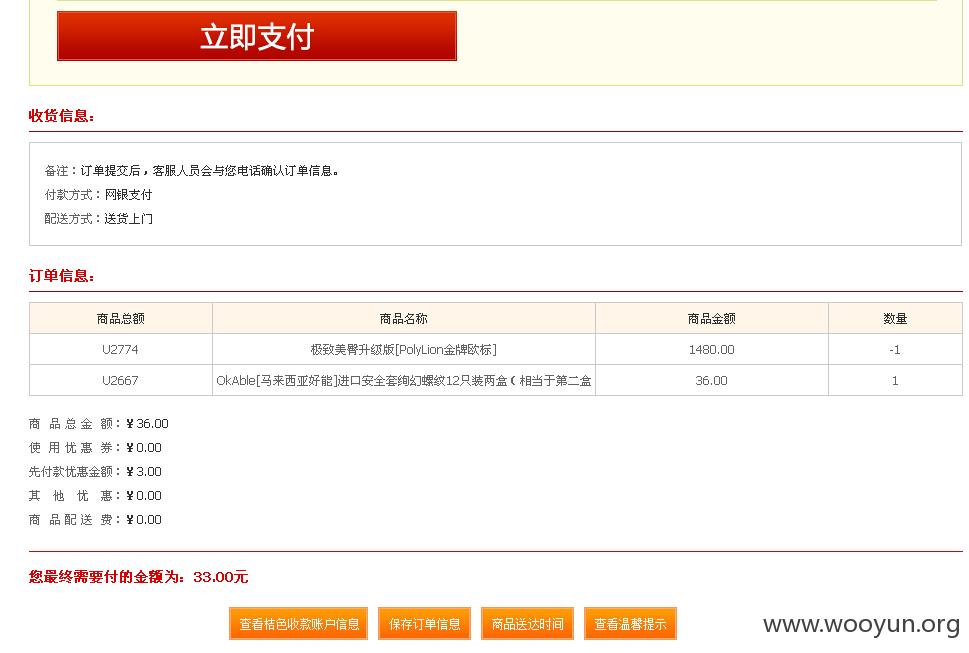Click the 订单信息 section heading
This screenshot has width=969, height=653.
tap(61, 276)
